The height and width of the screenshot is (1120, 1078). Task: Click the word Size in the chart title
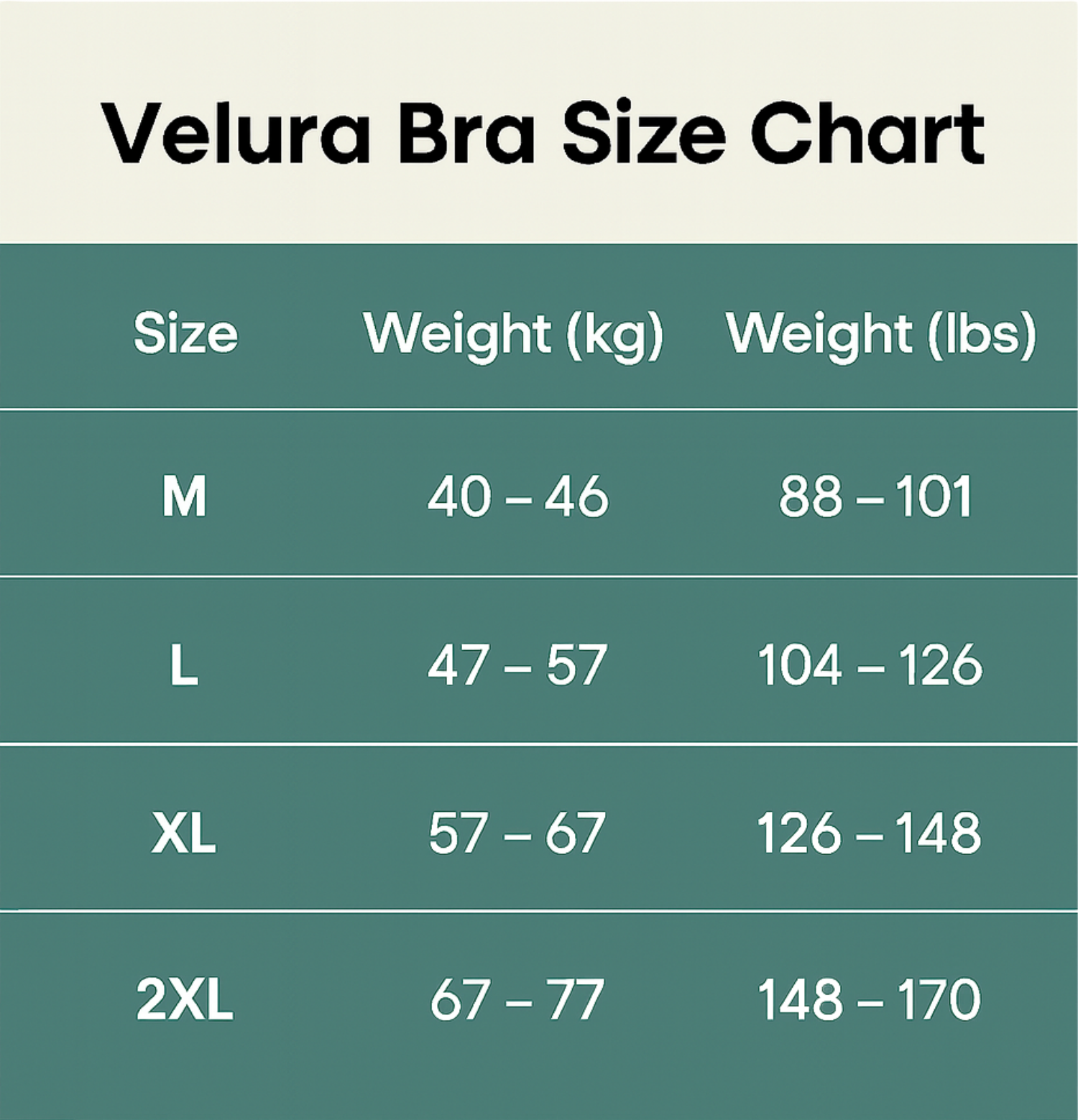(643, 134)
